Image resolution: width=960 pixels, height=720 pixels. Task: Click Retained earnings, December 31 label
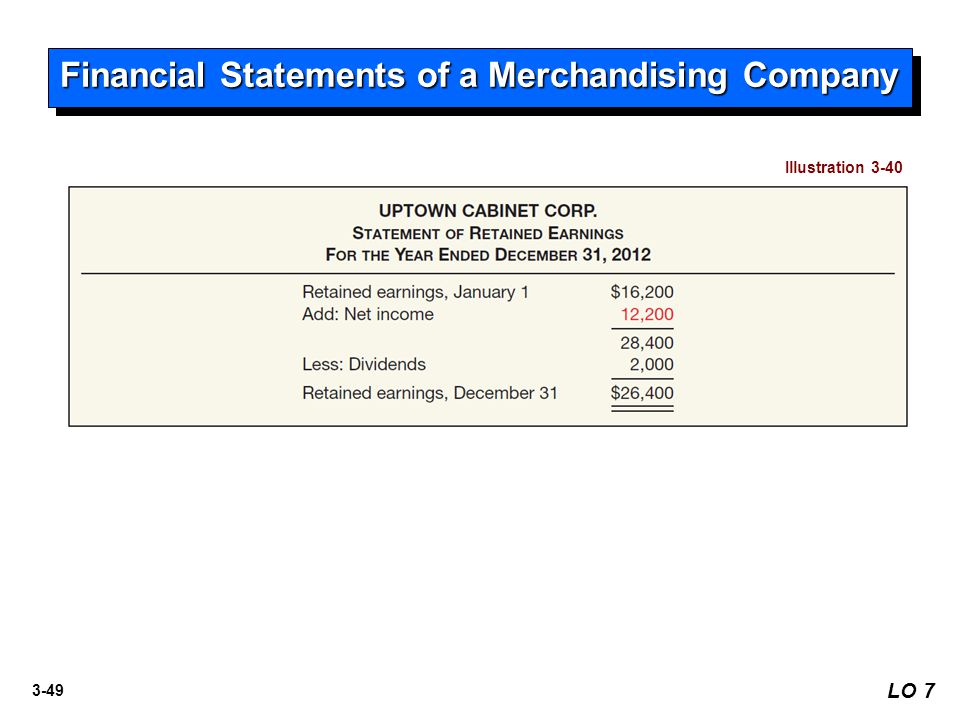(x=430, y=393)
